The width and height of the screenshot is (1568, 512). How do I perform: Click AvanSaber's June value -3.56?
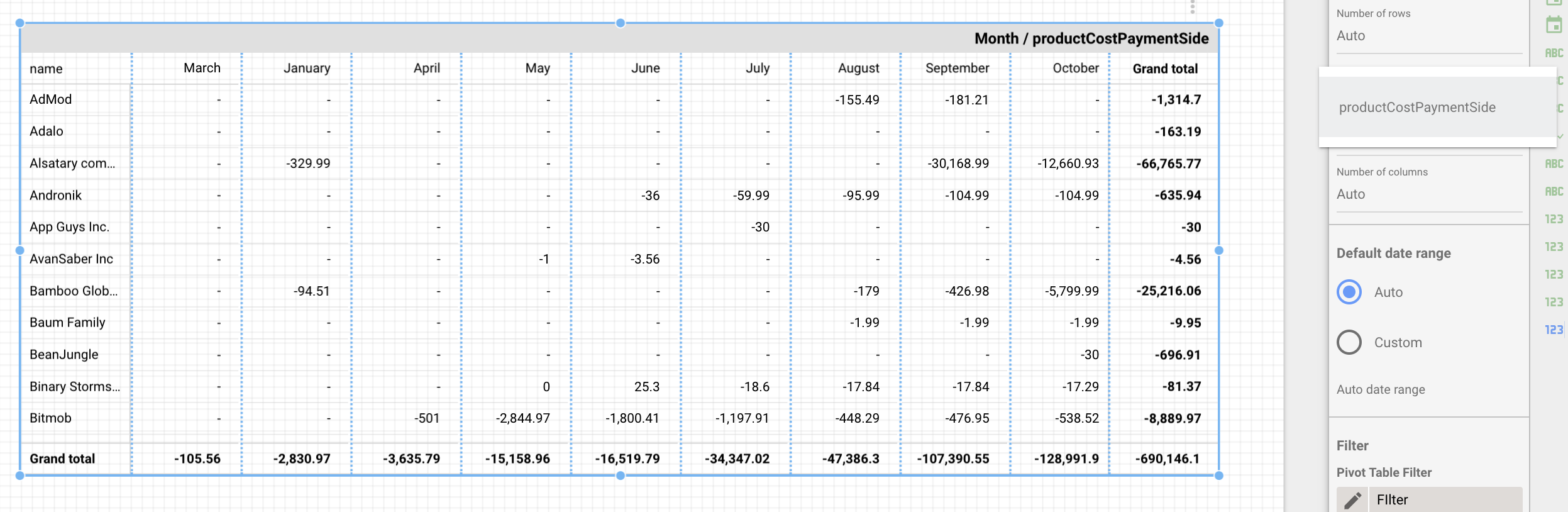645,259
